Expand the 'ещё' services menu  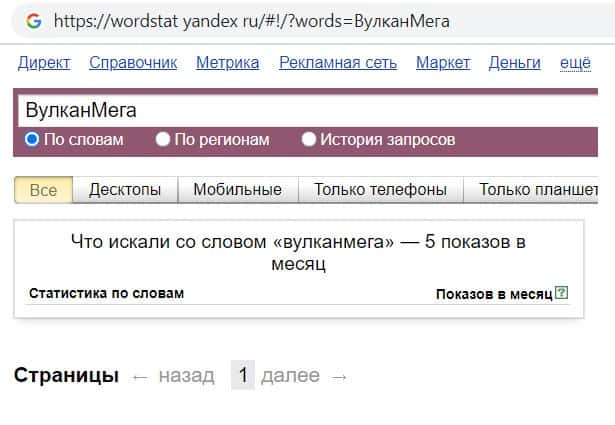(x=575, y=63)
